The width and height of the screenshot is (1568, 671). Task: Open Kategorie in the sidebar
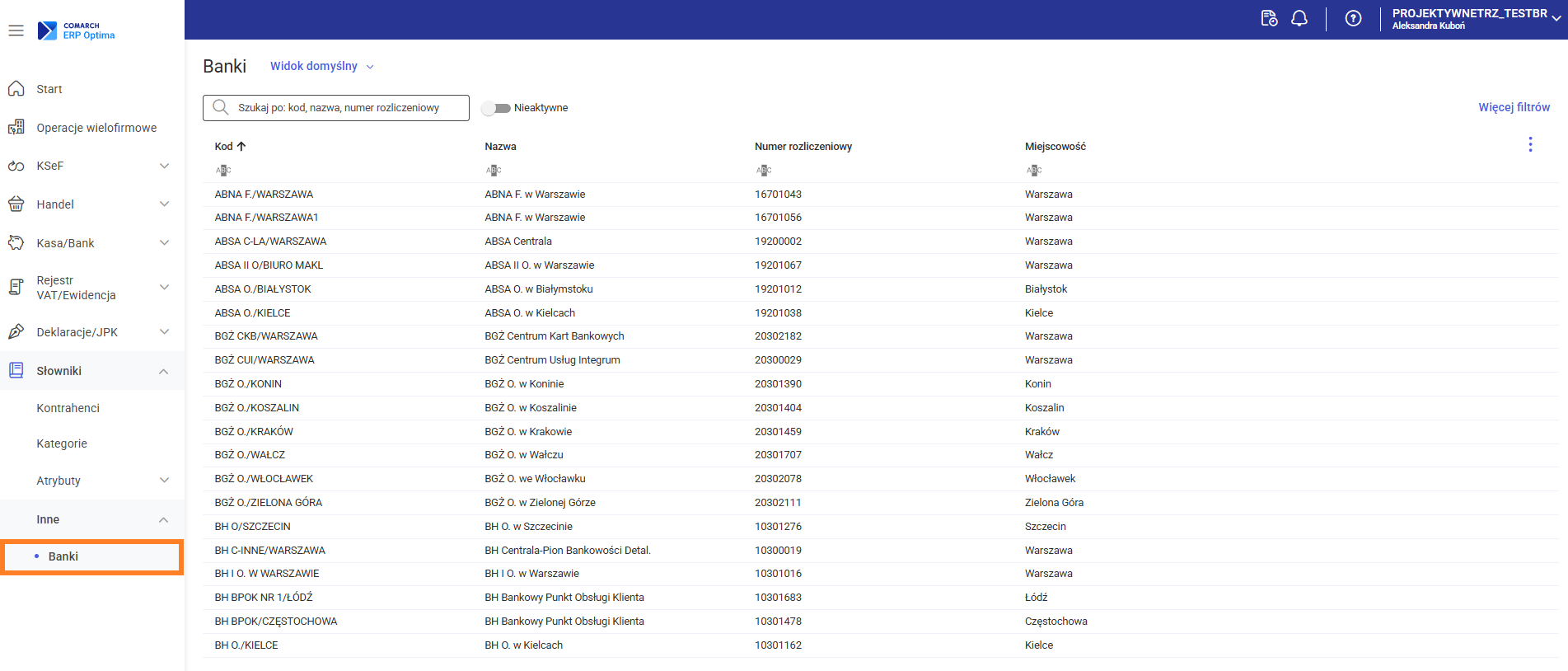(x=62, y=443)
